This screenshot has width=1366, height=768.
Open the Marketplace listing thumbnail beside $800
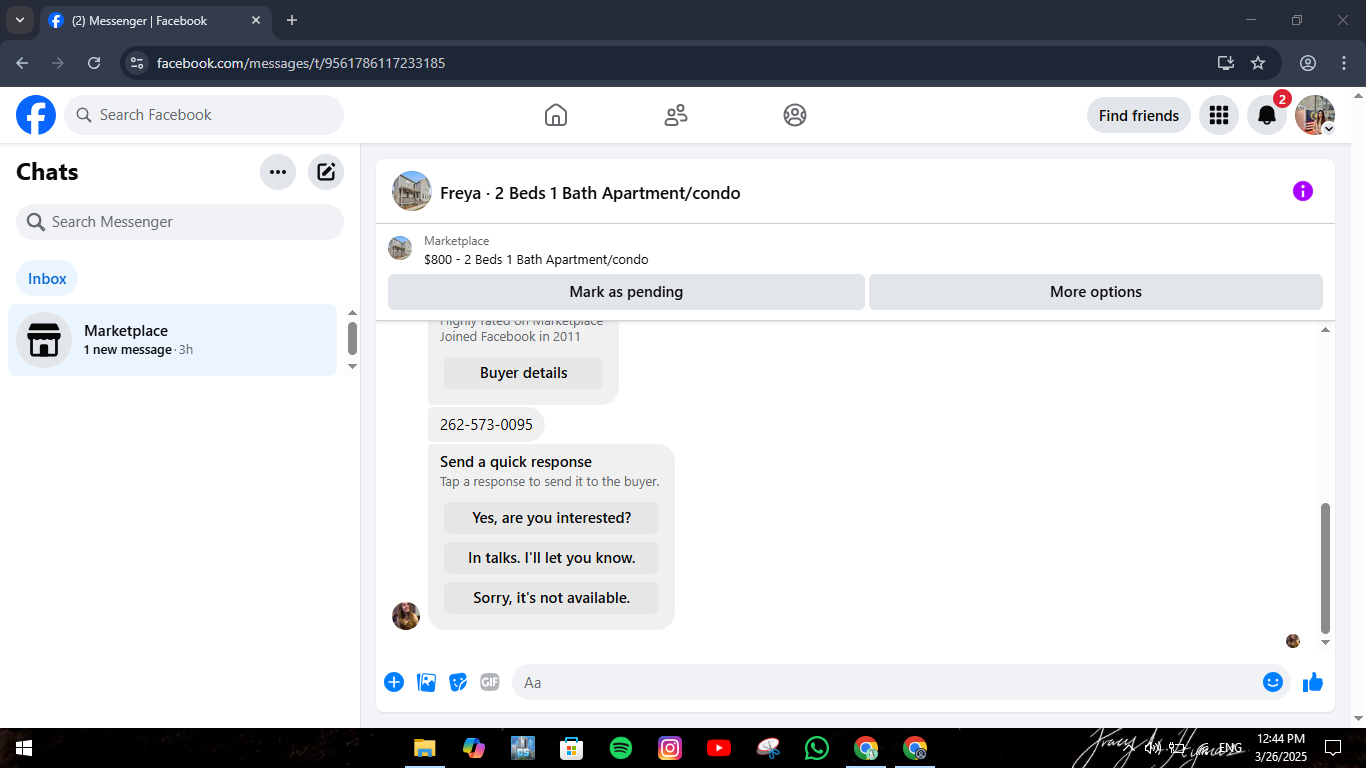click(400, 248)
